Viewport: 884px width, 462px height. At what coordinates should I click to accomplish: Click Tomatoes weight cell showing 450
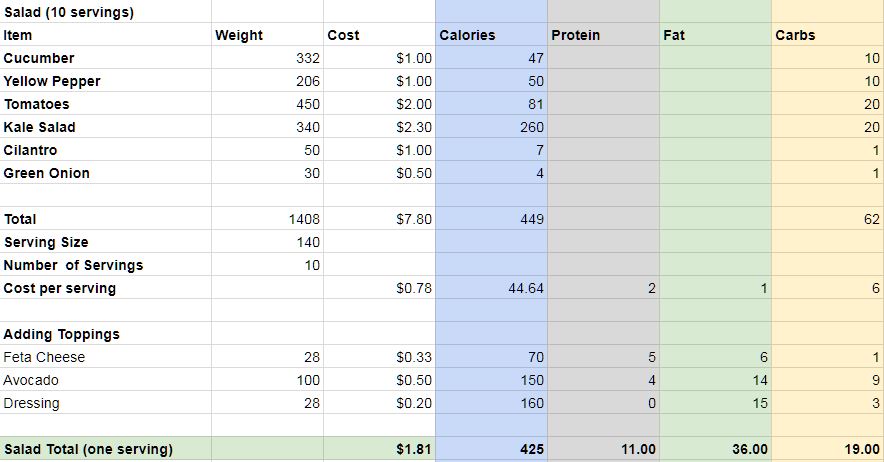267,104
